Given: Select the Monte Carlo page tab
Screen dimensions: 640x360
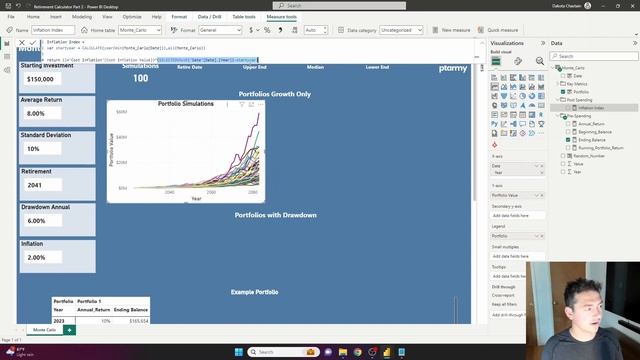Looking at the screenshot, I should (x=44, y=330).
